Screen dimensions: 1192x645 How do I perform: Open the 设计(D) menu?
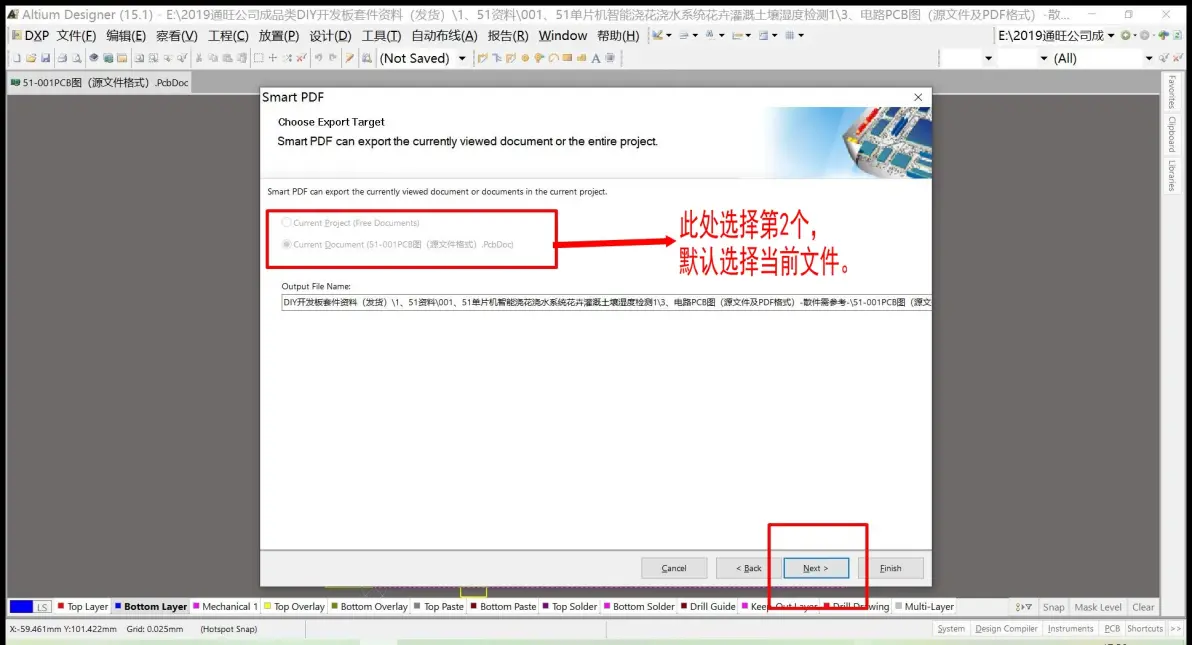[x=330, y=36]
